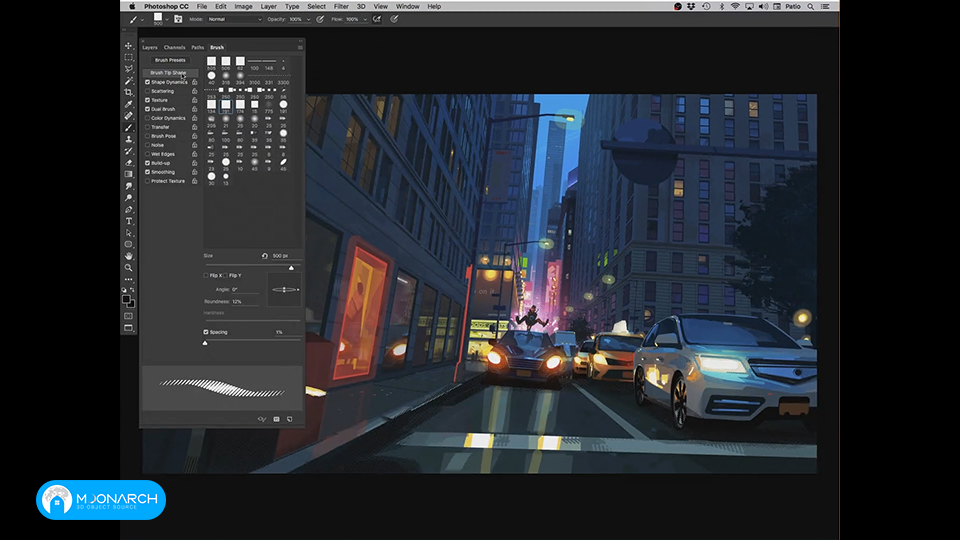Select the History Brush tool
This screenshot has height=540, width=960.
pyautogui.click(x=129, y=151)
